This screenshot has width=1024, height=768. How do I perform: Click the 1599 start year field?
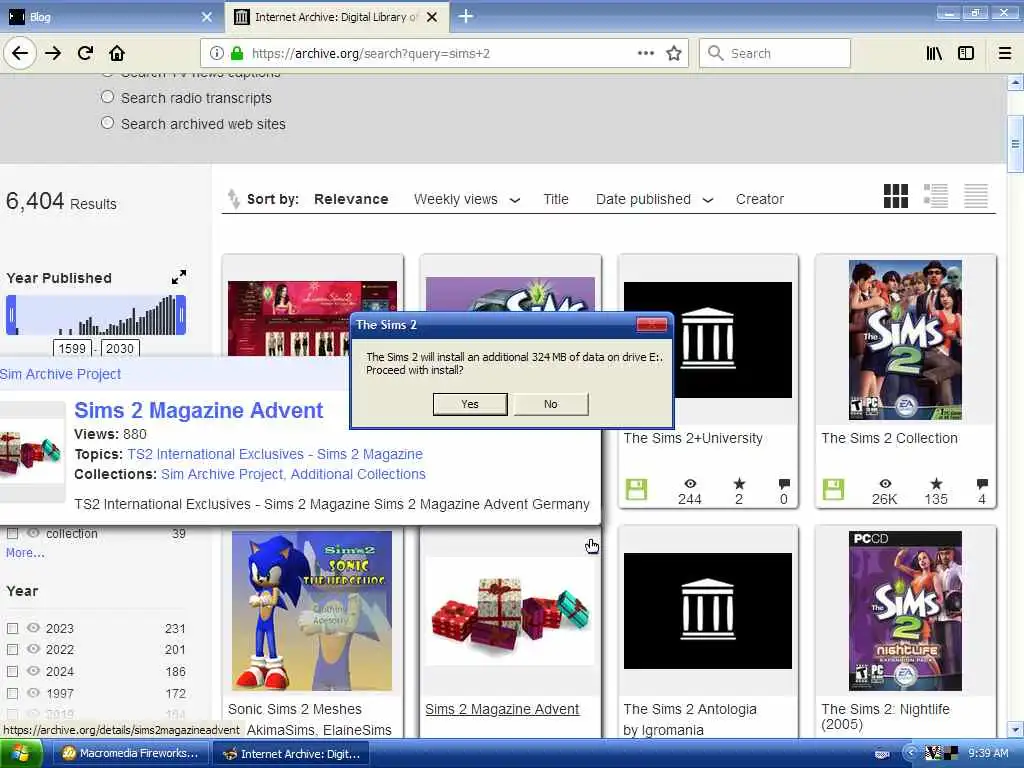[72, 349]
